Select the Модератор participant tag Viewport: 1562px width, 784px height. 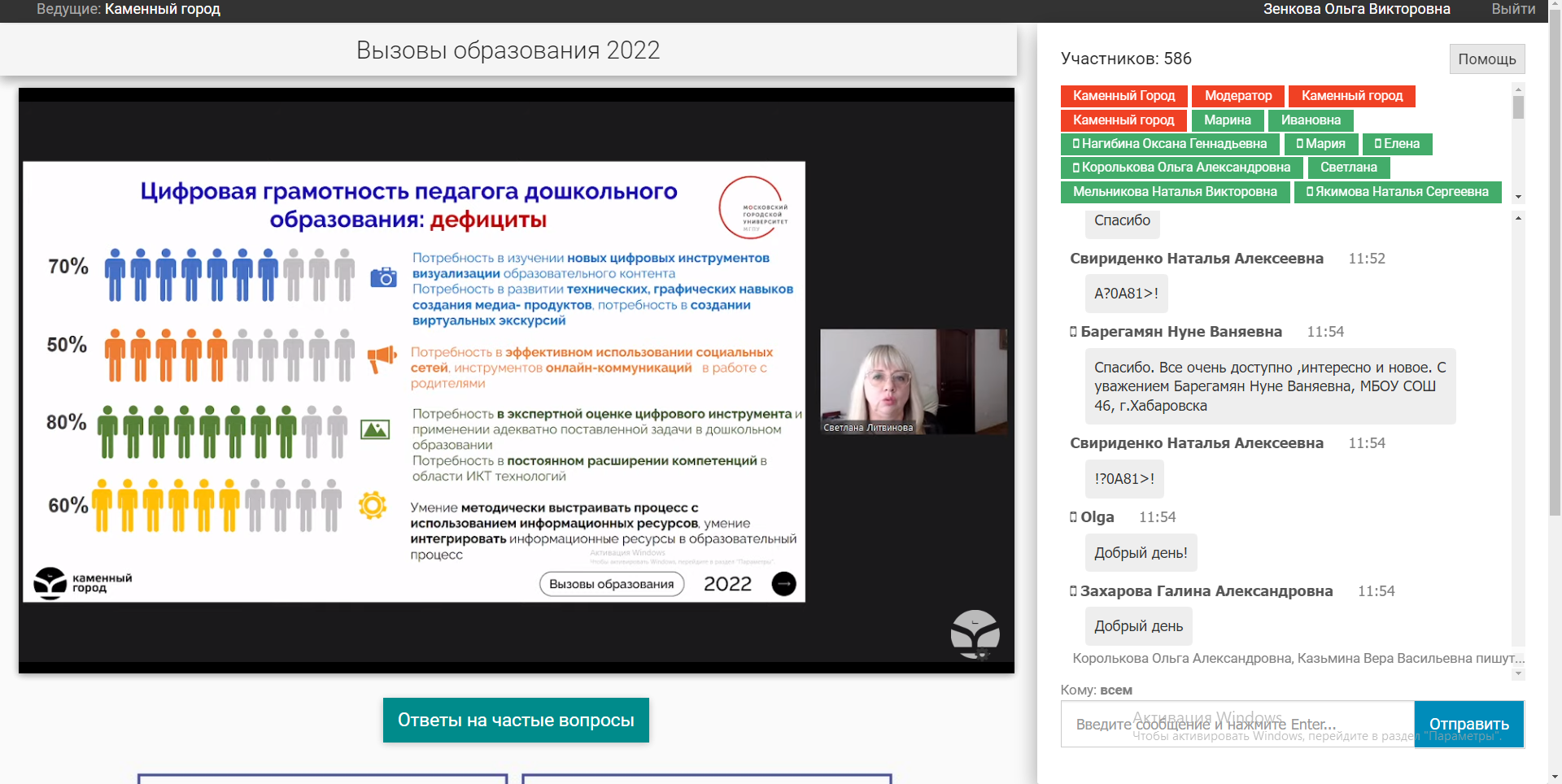(1237, 96)
